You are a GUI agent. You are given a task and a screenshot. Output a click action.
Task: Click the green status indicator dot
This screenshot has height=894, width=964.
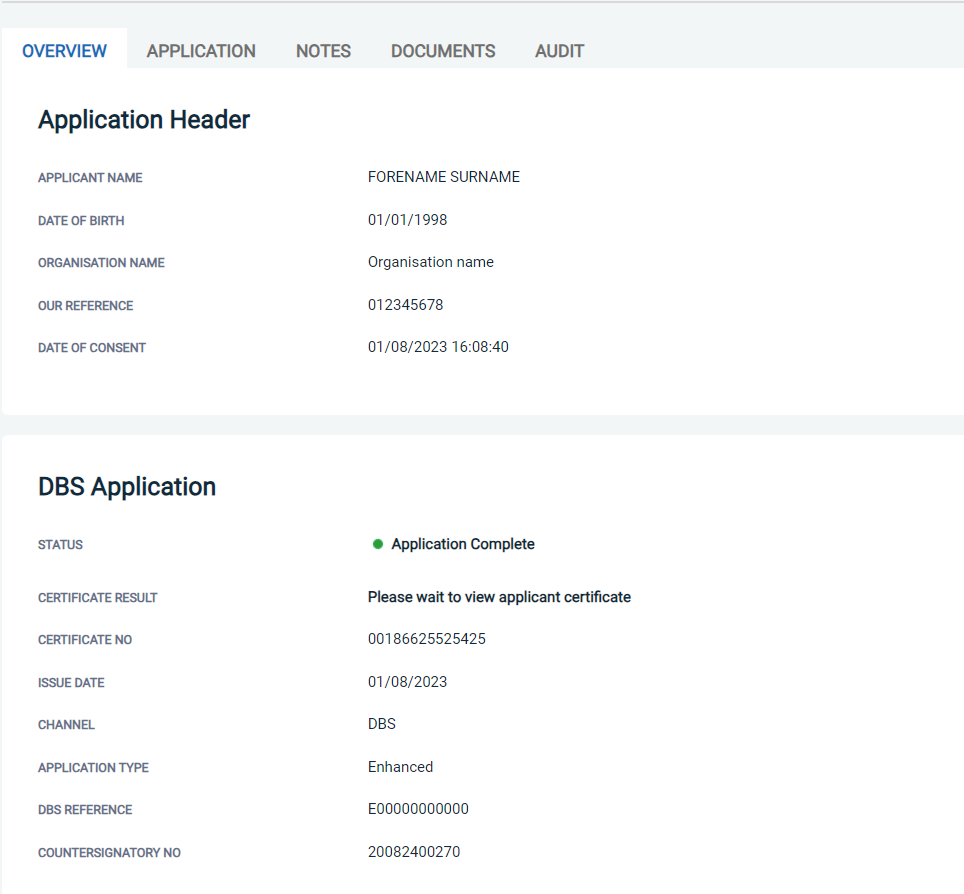click(378, 544)
